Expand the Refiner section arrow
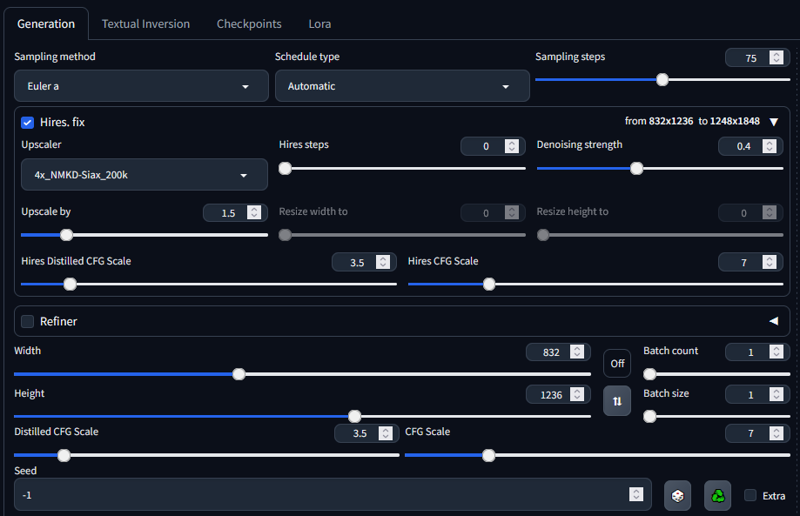This screenshot has height=516, width=800. point(773,321)
